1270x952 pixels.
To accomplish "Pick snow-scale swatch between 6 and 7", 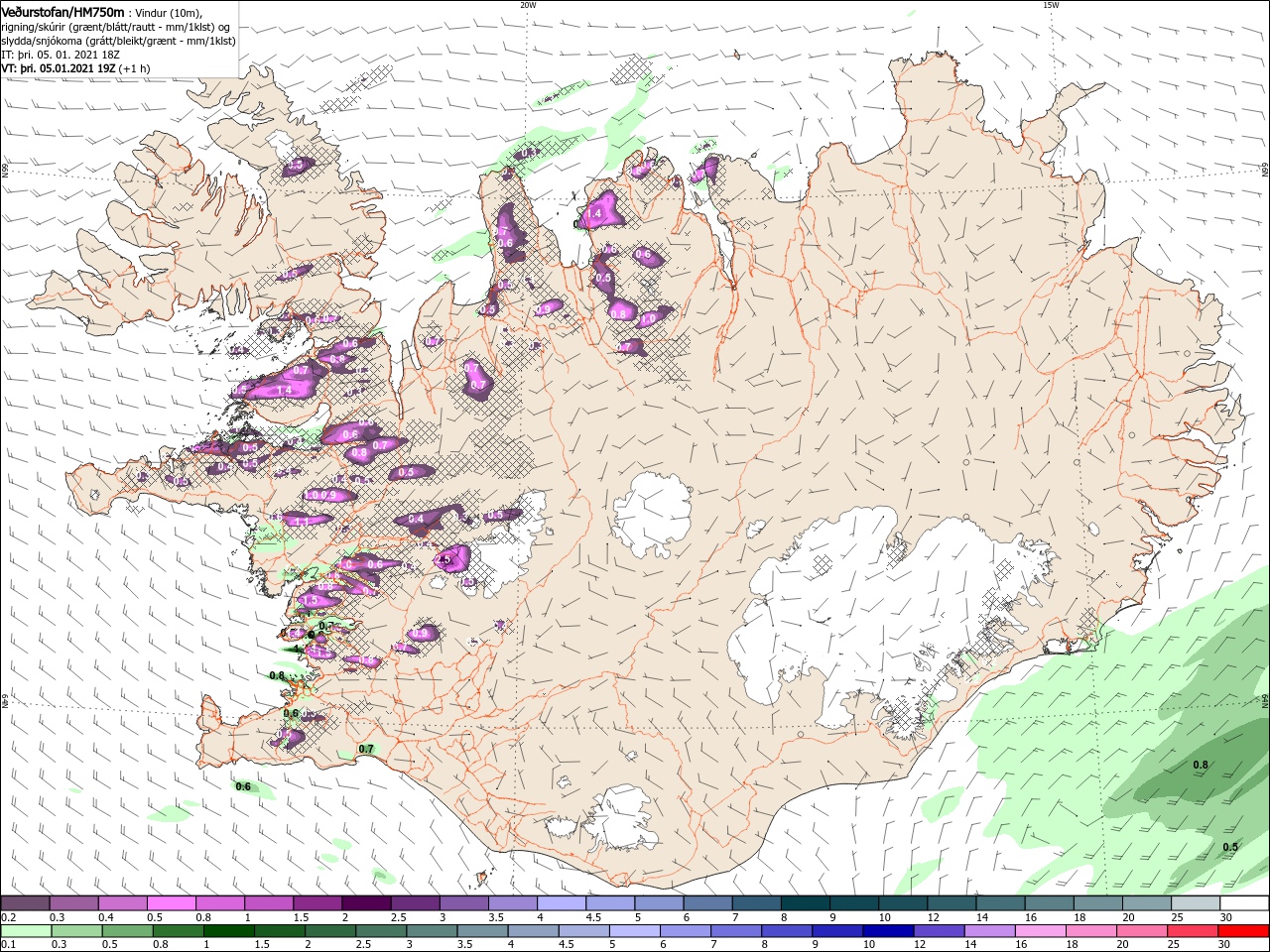I will pos(707,903).
